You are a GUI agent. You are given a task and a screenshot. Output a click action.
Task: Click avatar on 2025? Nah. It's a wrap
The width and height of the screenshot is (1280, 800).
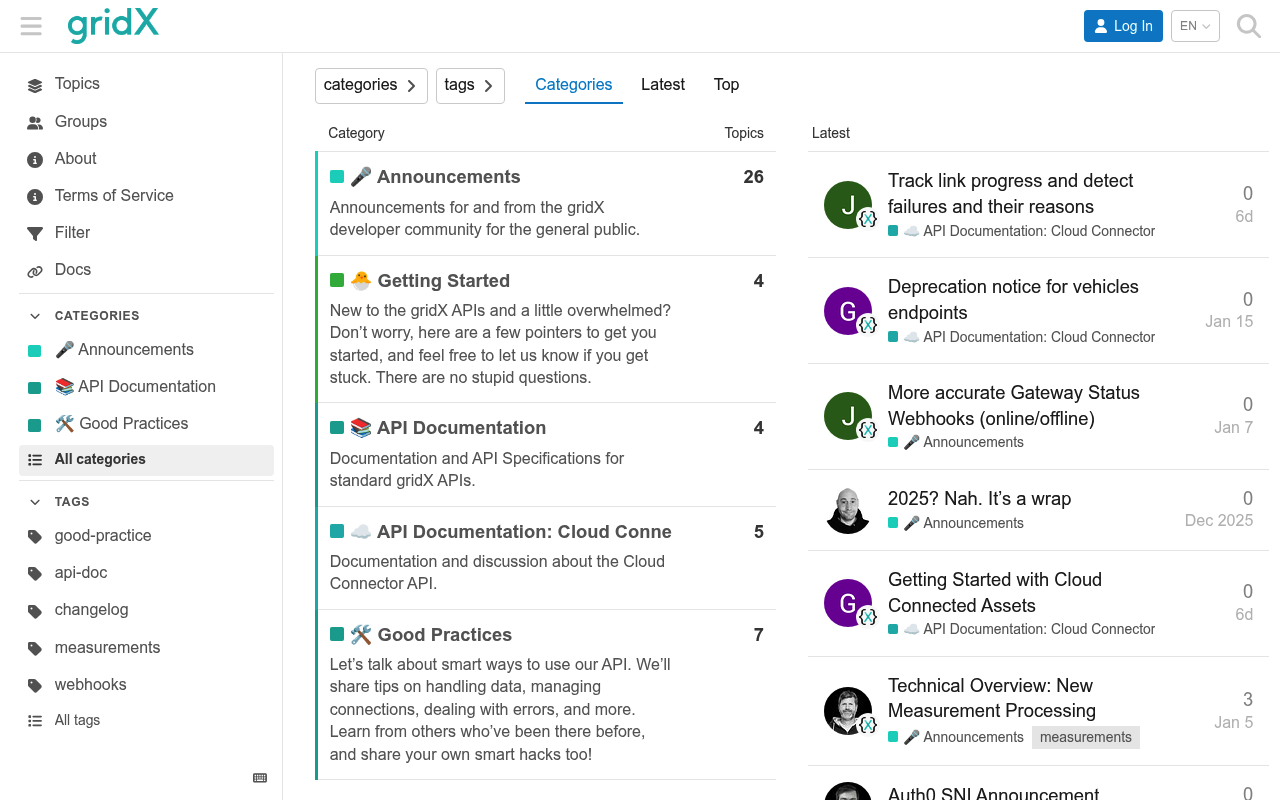pos(848,510)
